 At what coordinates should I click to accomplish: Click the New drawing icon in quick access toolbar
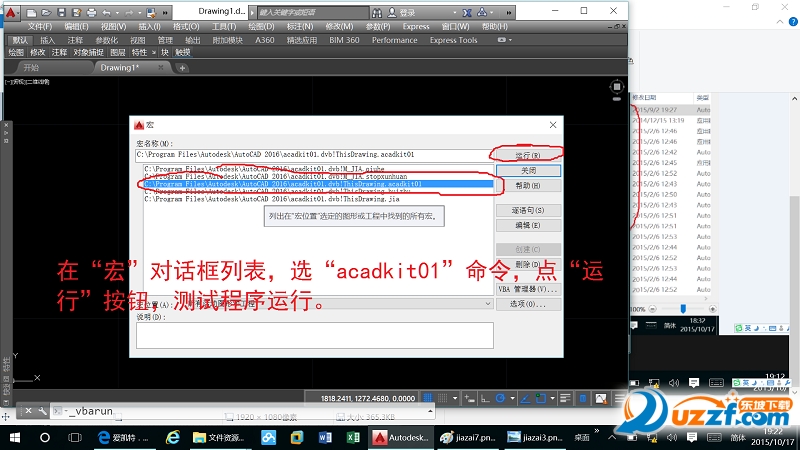31,12
